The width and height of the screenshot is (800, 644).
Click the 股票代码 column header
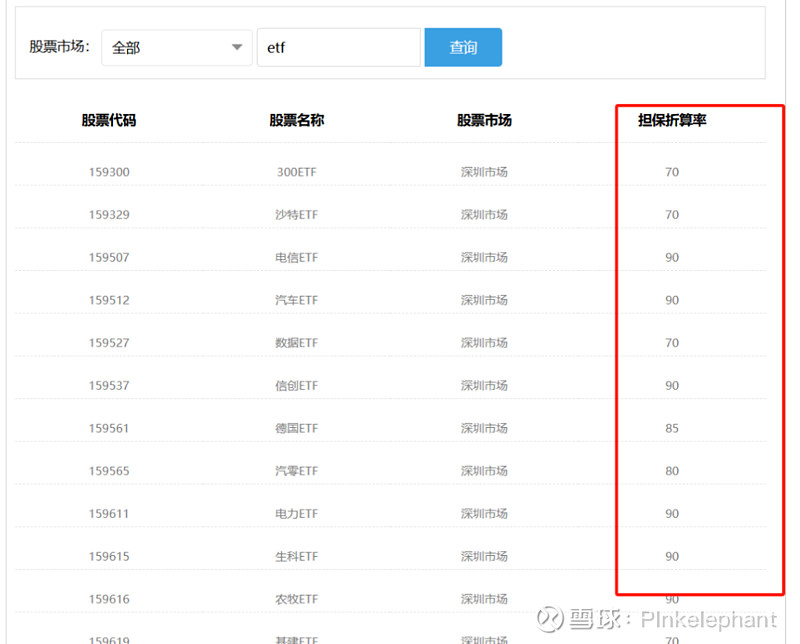click(x=109, y=120)
